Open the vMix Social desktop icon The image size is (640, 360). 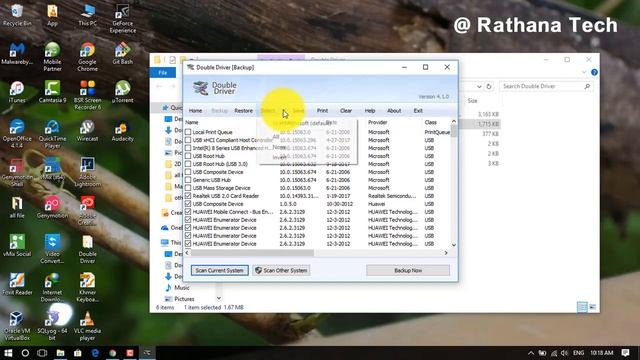17,245
